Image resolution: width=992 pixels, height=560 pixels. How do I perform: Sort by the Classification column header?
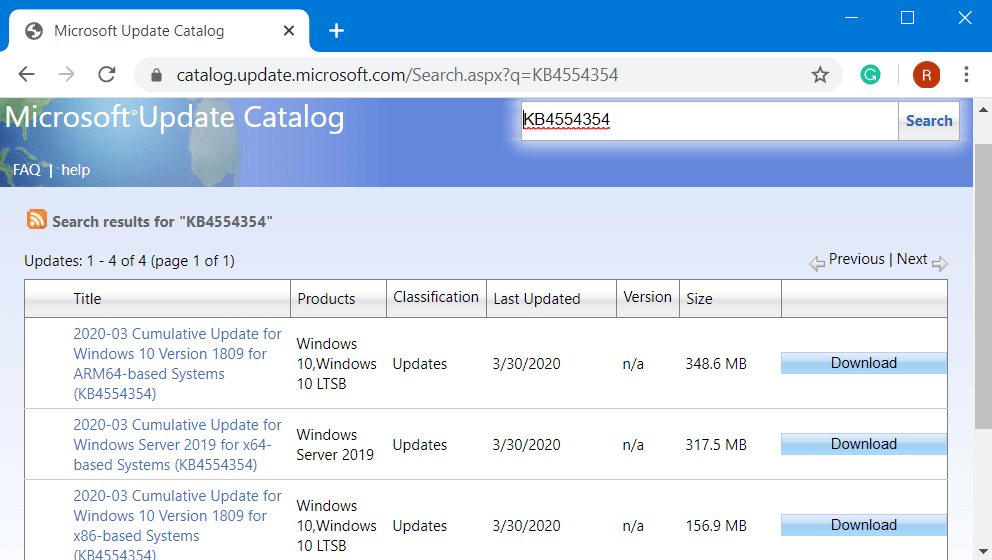pyautogui.click(x=436, y=297)
